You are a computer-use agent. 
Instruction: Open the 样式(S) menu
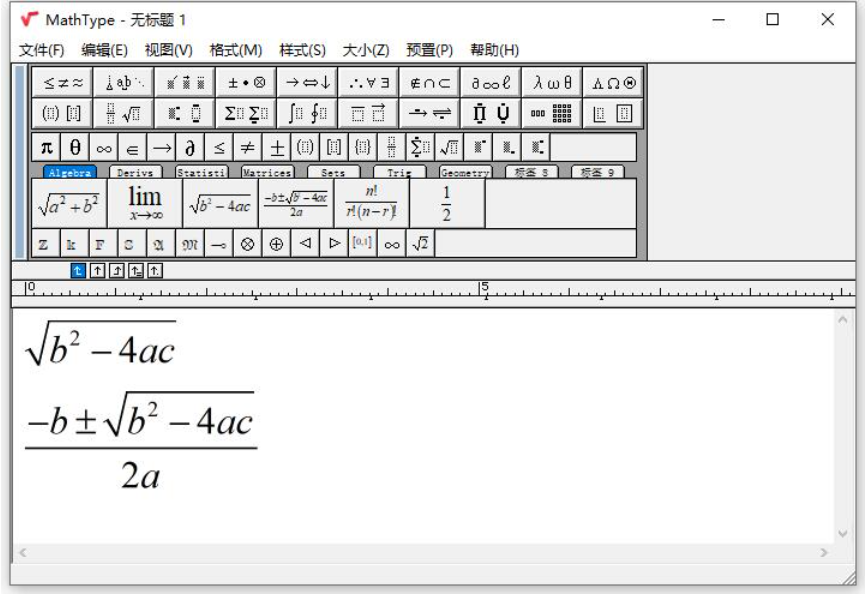tap(302, 50)
